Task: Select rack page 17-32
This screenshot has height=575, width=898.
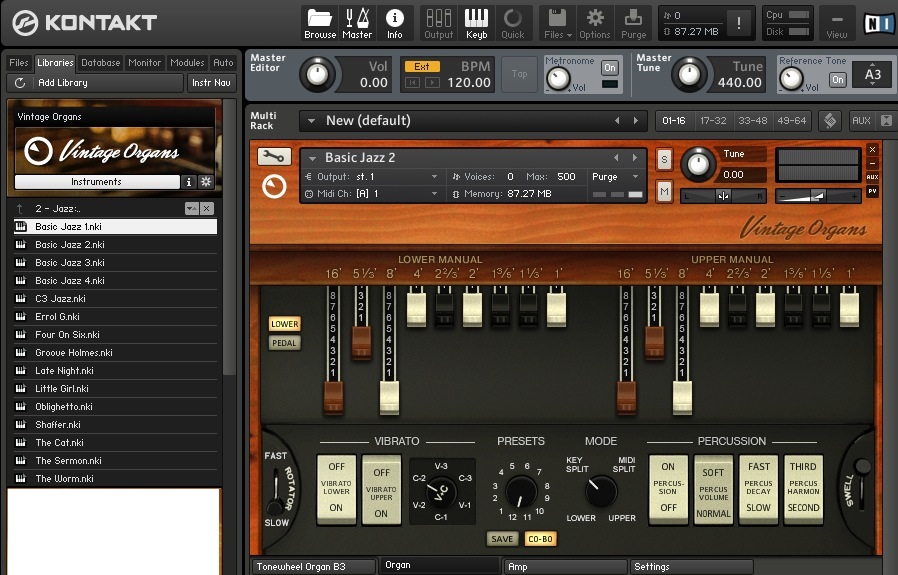Action: coord(713,121)
